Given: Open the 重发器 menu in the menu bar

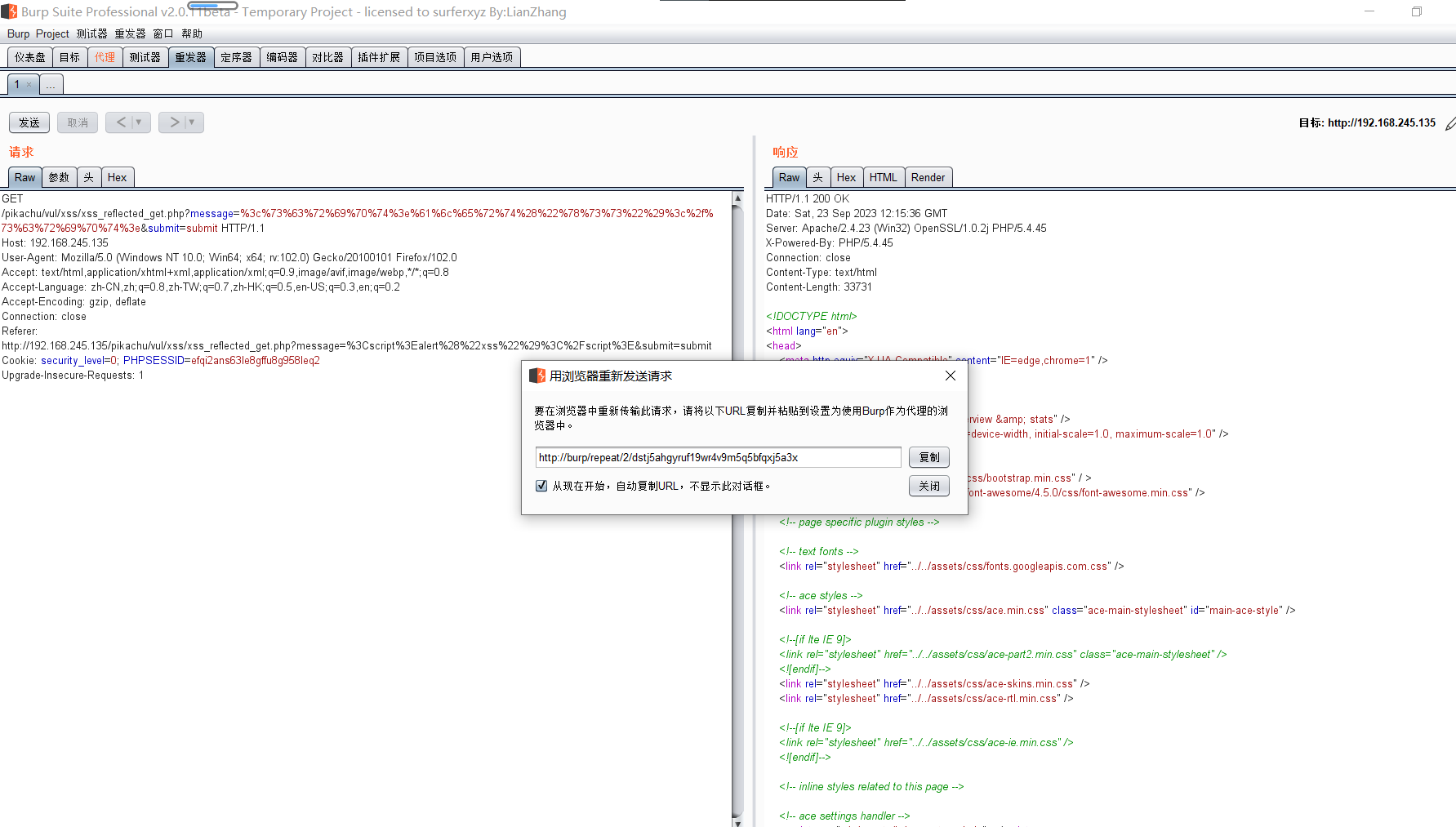Looking at the screenshot, I should [x=130, y=33].
